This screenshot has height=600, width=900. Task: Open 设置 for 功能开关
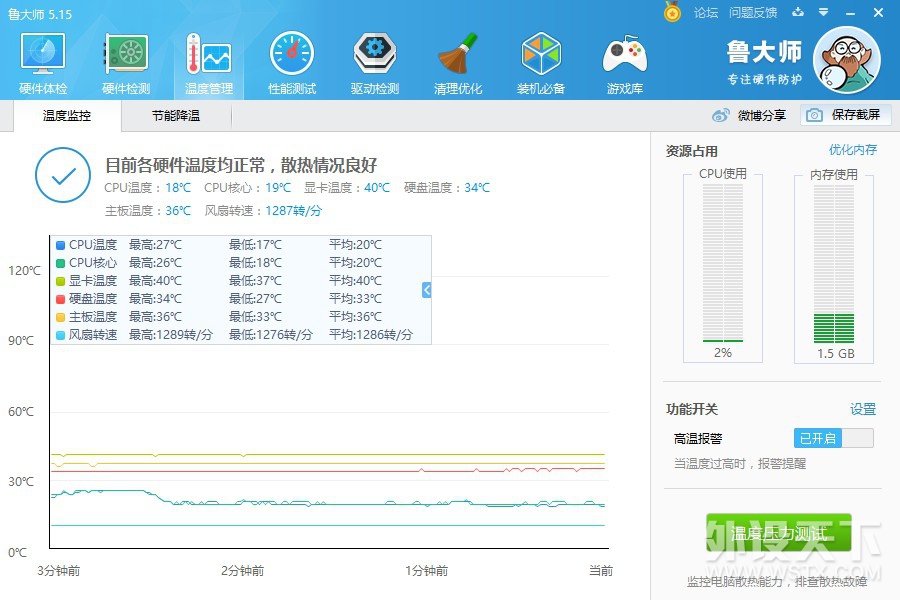[x=863, y=409]
